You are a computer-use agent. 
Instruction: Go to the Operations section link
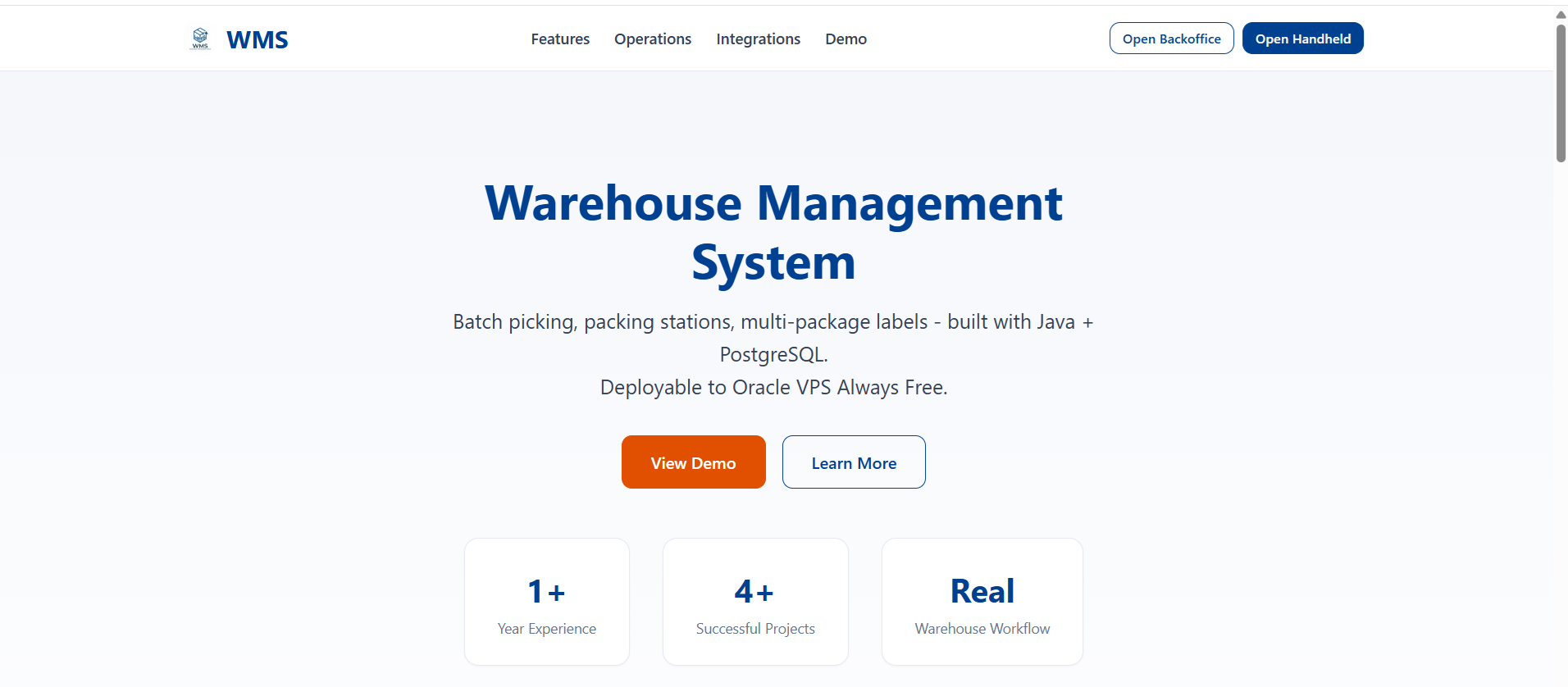[653, 39]
